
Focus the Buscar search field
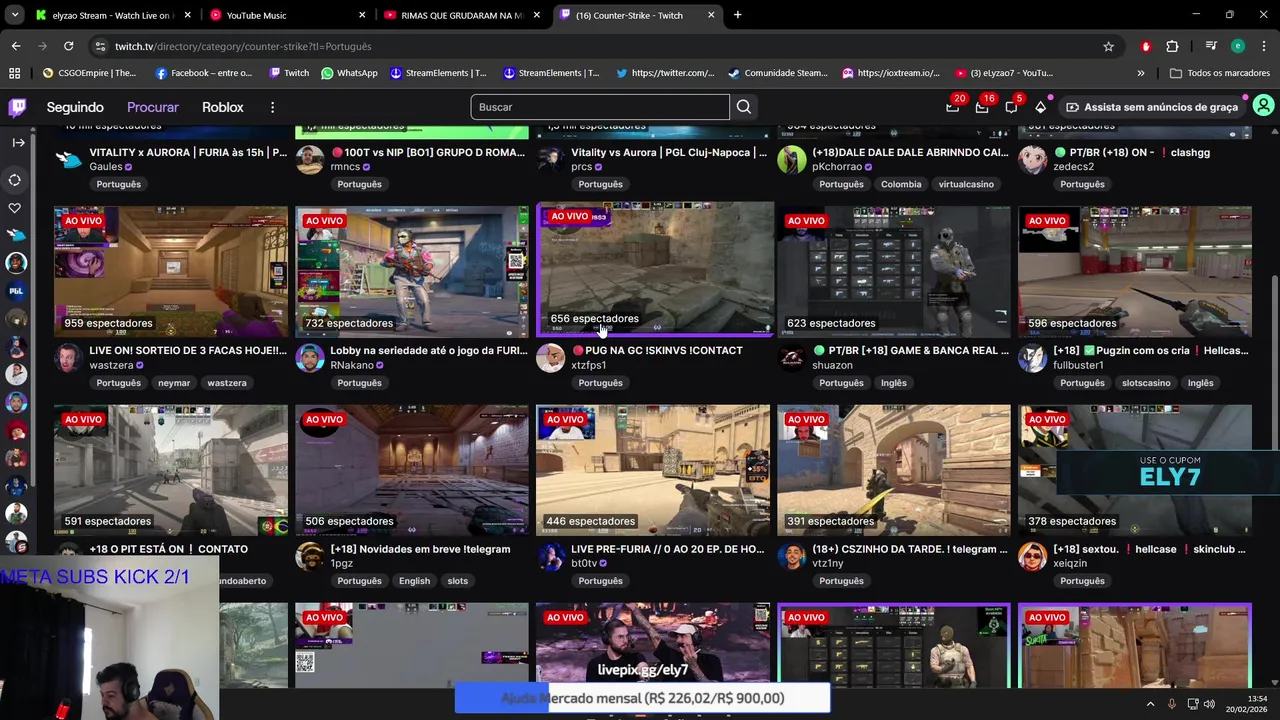pos(600,107)
